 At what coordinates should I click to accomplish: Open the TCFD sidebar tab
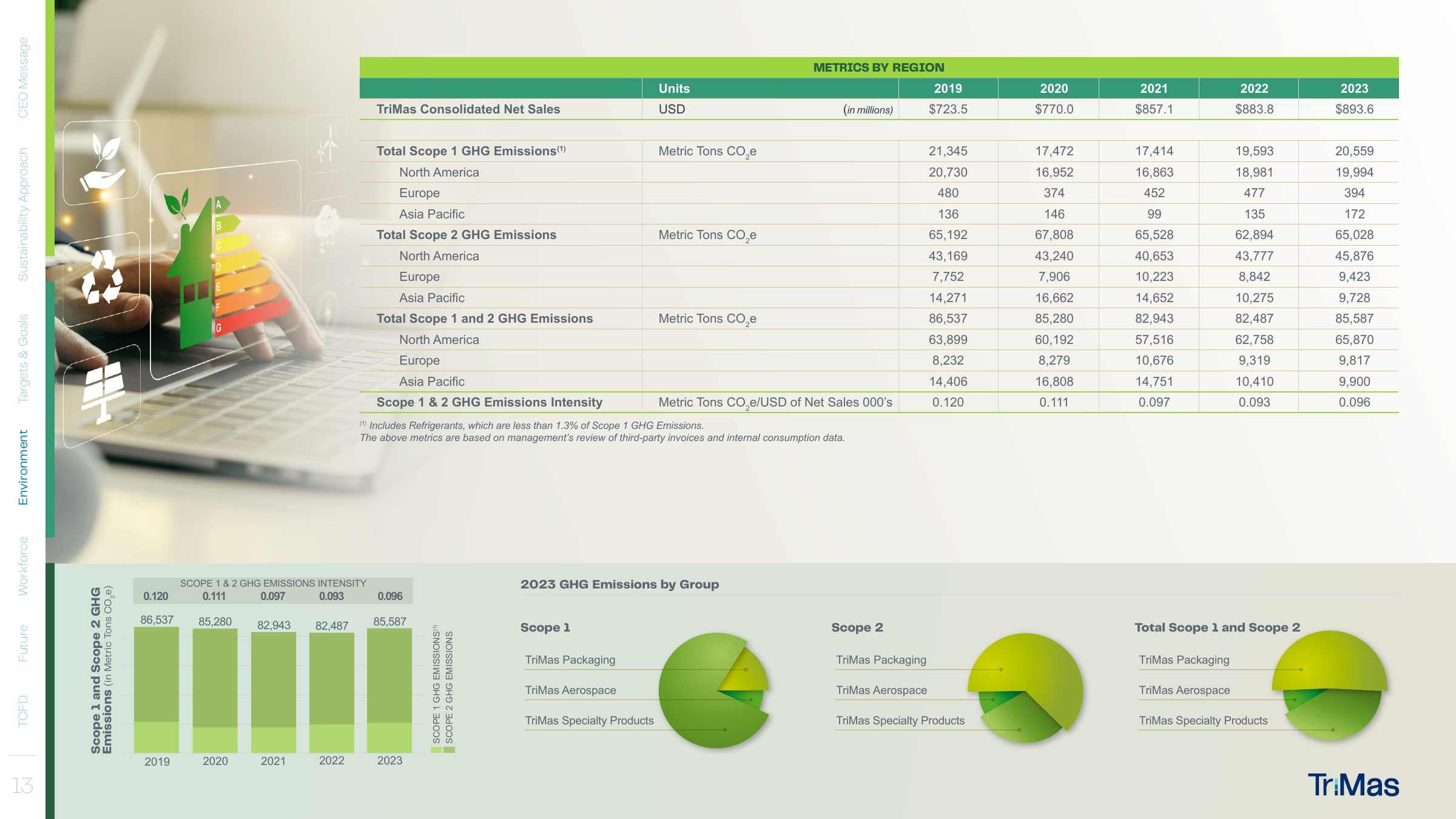pyautogui.click(x=23, y=711)
